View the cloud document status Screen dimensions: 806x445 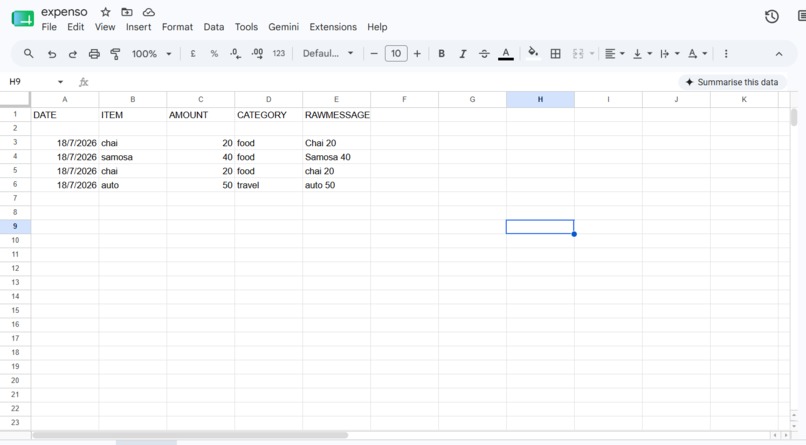(x=149, y=12)
